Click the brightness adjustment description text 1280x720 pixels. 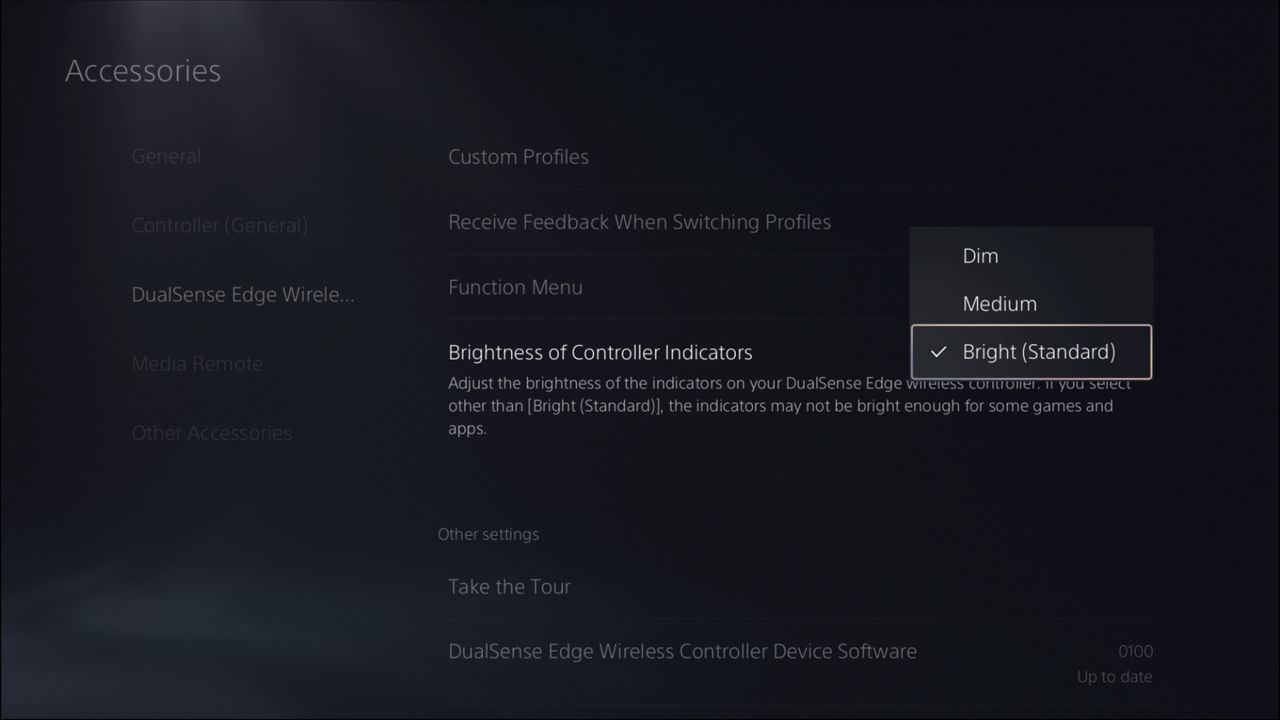coord(790,406)
